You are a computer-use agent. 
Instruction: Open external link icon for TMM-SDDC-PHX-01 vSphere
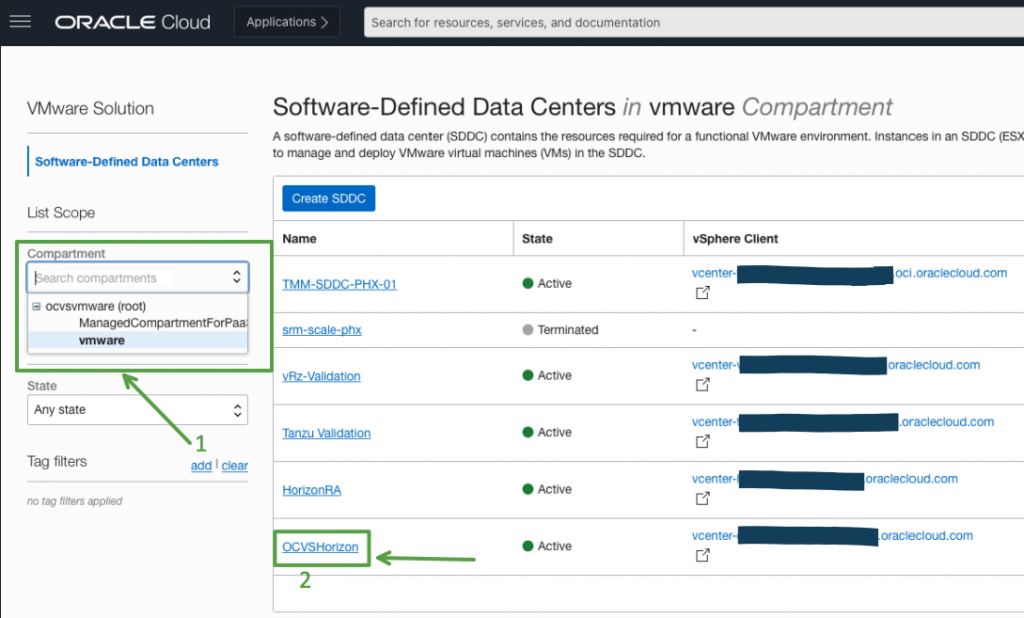coord(702,294)
